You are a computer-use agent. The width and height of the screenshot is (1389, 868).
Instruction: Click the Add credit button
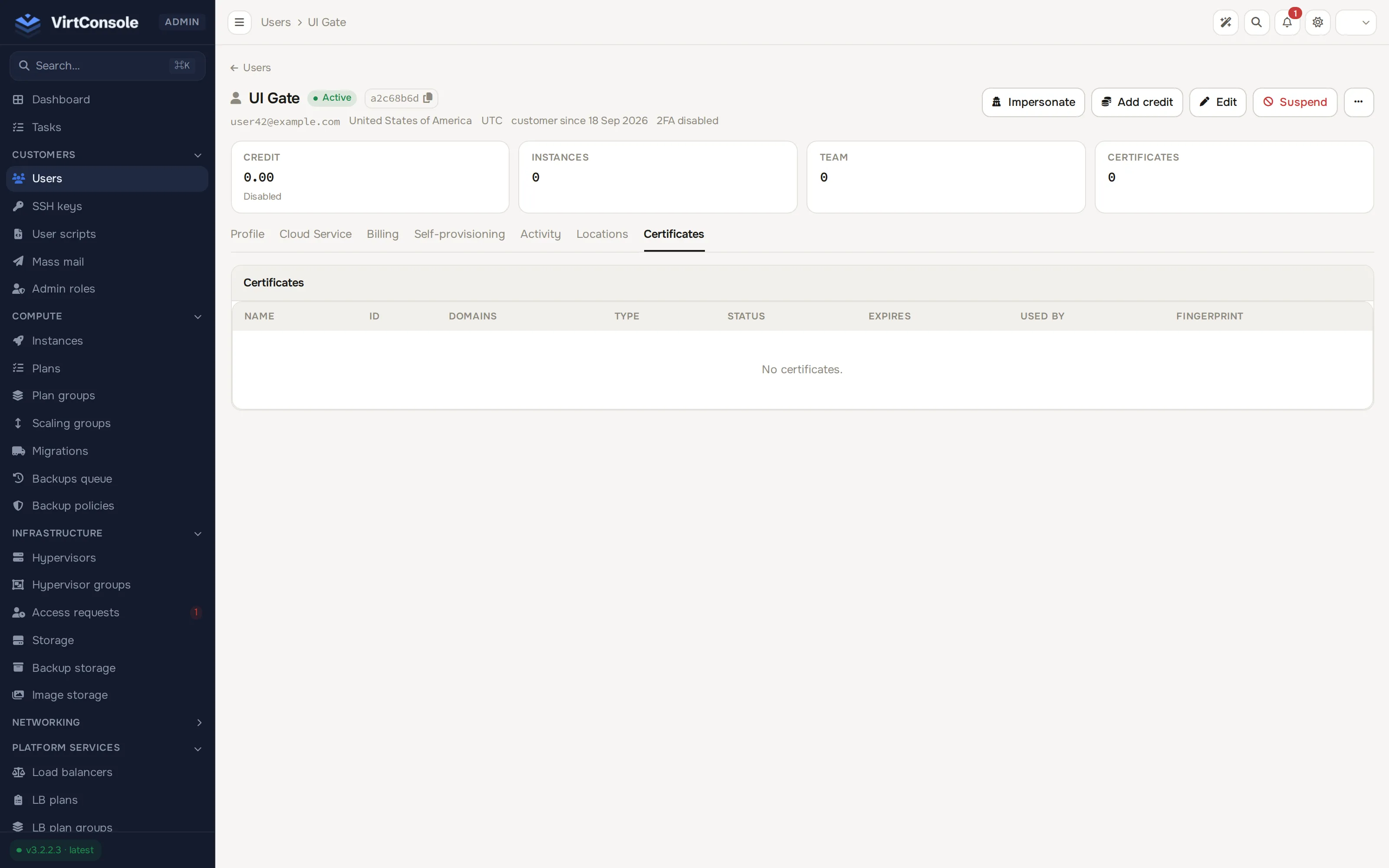click(1136, 102)
